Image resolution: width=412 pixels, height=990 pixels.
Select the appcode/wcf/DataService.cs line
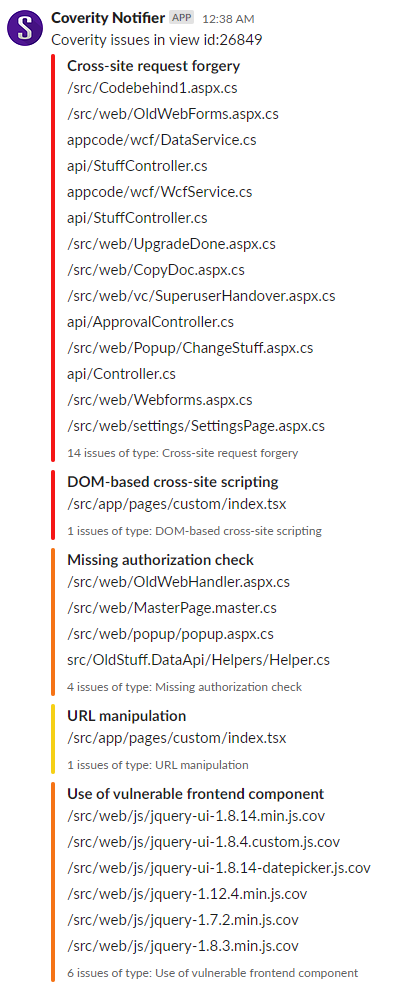click(x=162, y=140)
